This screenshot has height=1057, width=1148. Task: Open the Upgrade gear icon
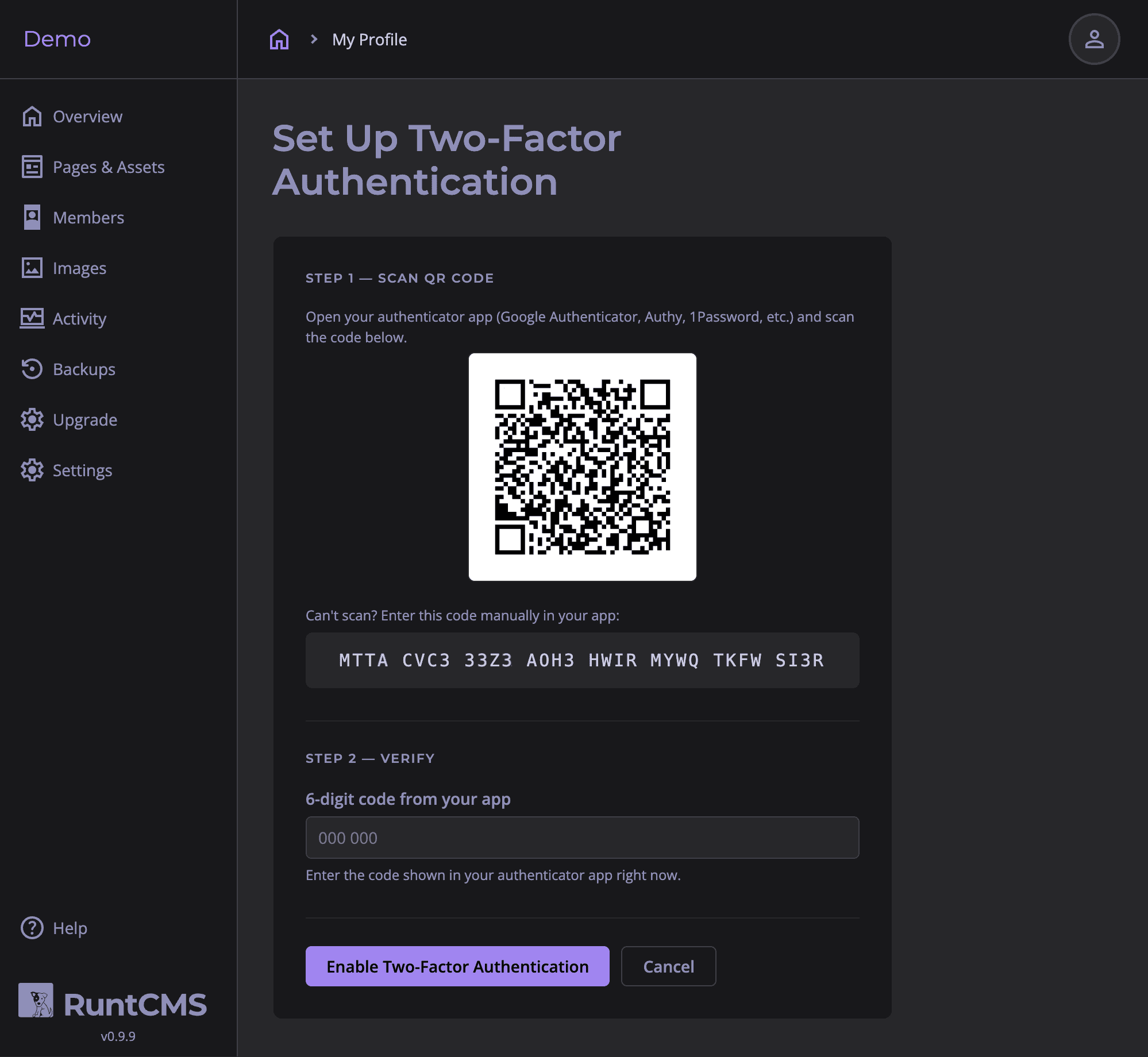tap(32, 419)
